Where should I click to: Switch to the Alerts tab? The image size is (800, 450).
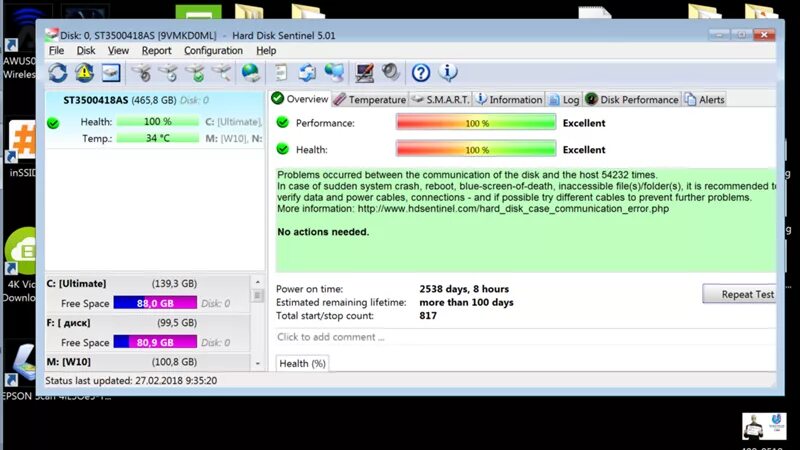(705, 99)
